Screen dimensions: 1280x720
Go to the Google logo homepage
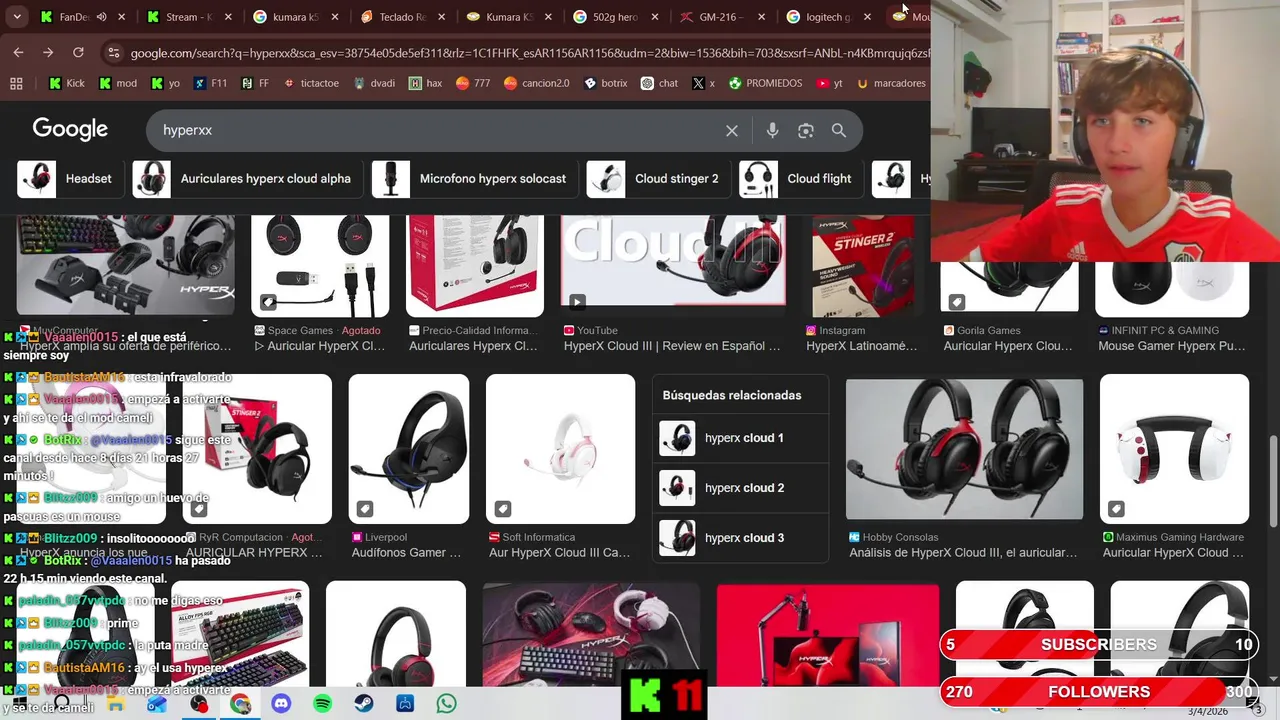click(x=70, y=129)
